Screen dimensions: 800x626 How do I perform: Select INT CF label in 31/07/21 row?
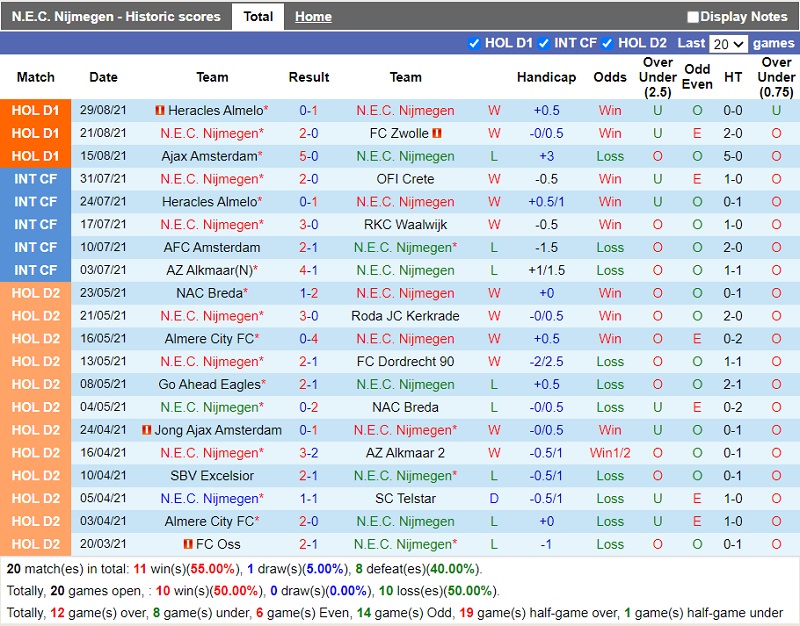pos(35,179)
